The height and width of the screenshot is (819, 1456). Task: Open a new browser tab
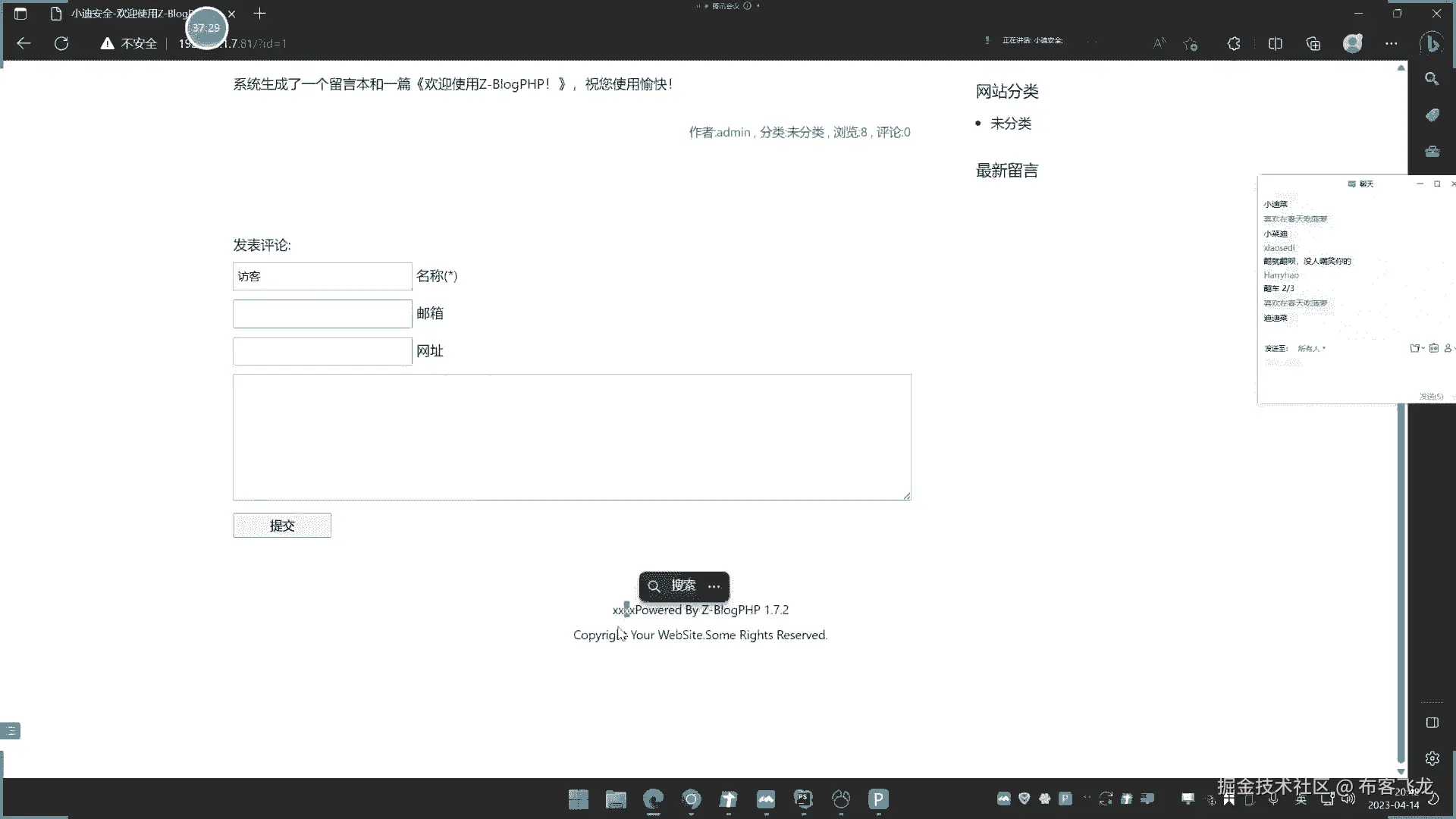pos(259,14)
